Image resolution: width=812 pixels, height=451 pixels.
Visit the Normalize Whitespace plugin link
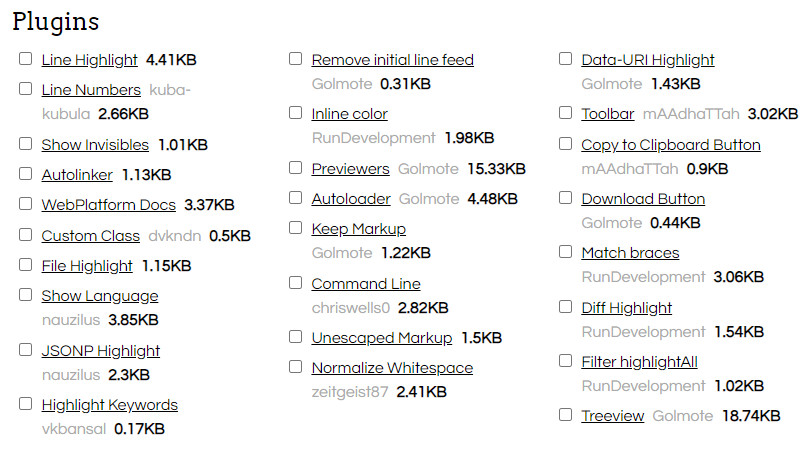point(392,368)
